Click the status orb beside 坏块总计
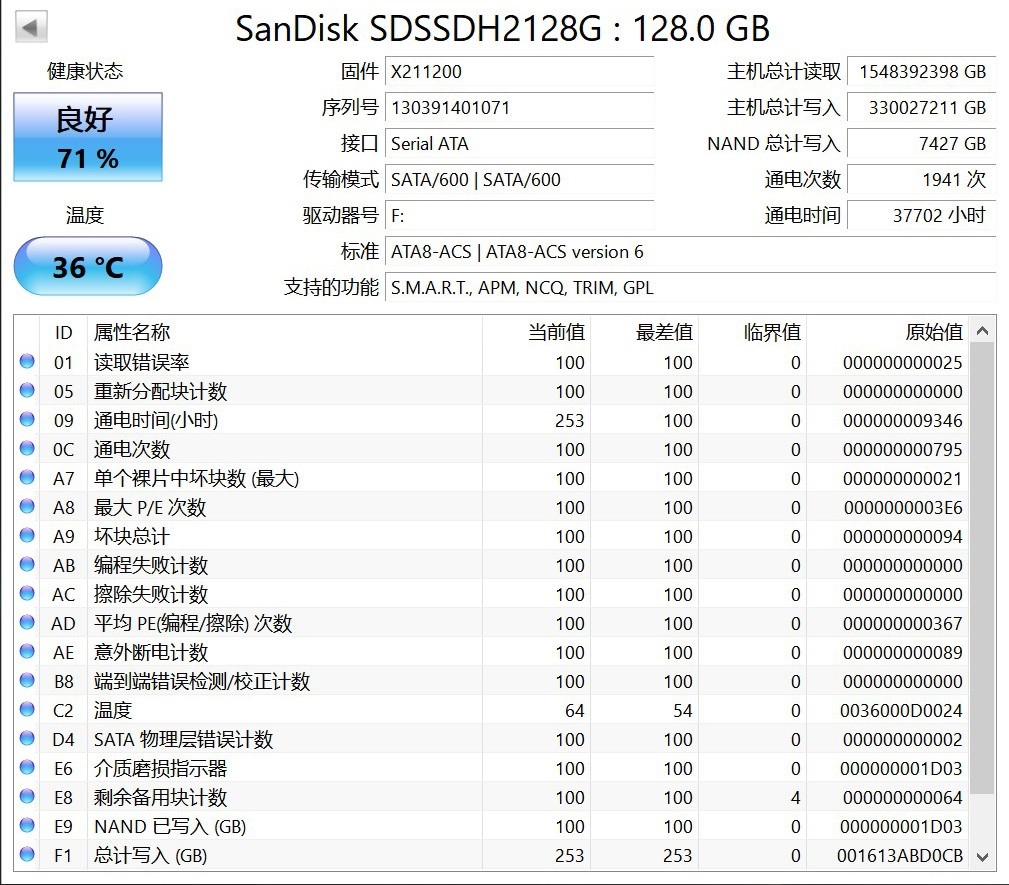 [27, 536]
